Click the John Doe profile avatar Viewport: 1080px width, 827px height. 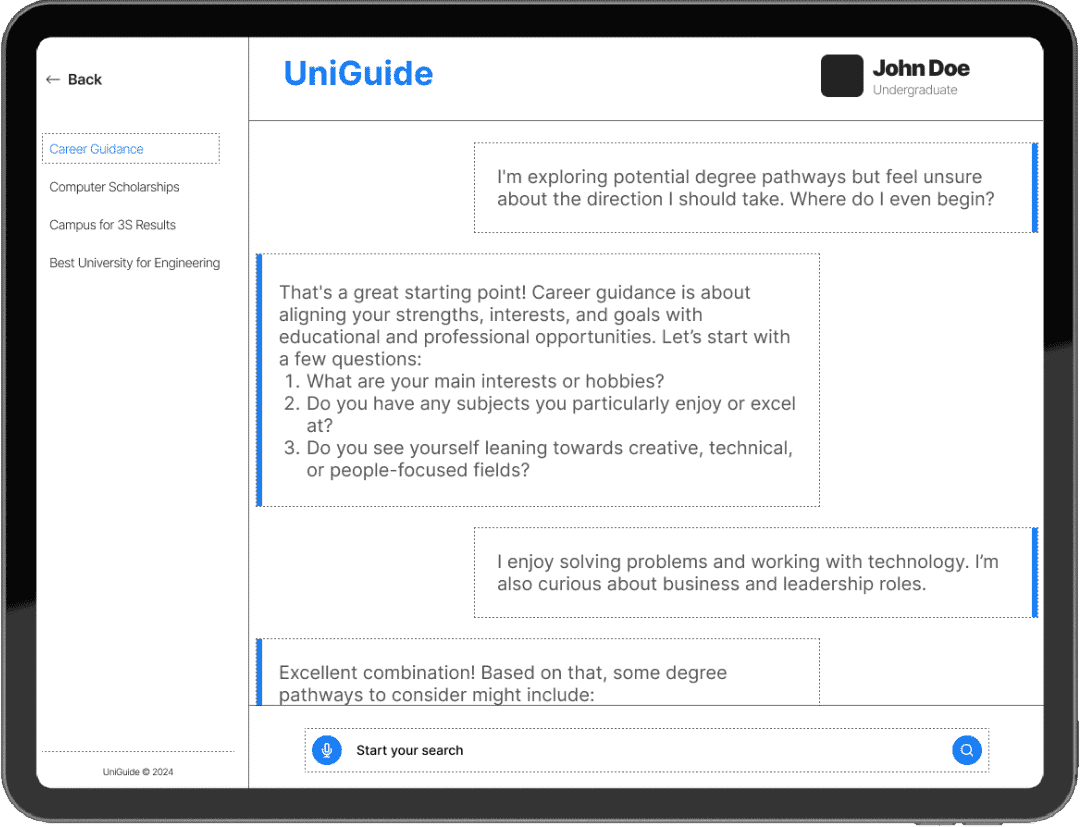pos(842,75)
